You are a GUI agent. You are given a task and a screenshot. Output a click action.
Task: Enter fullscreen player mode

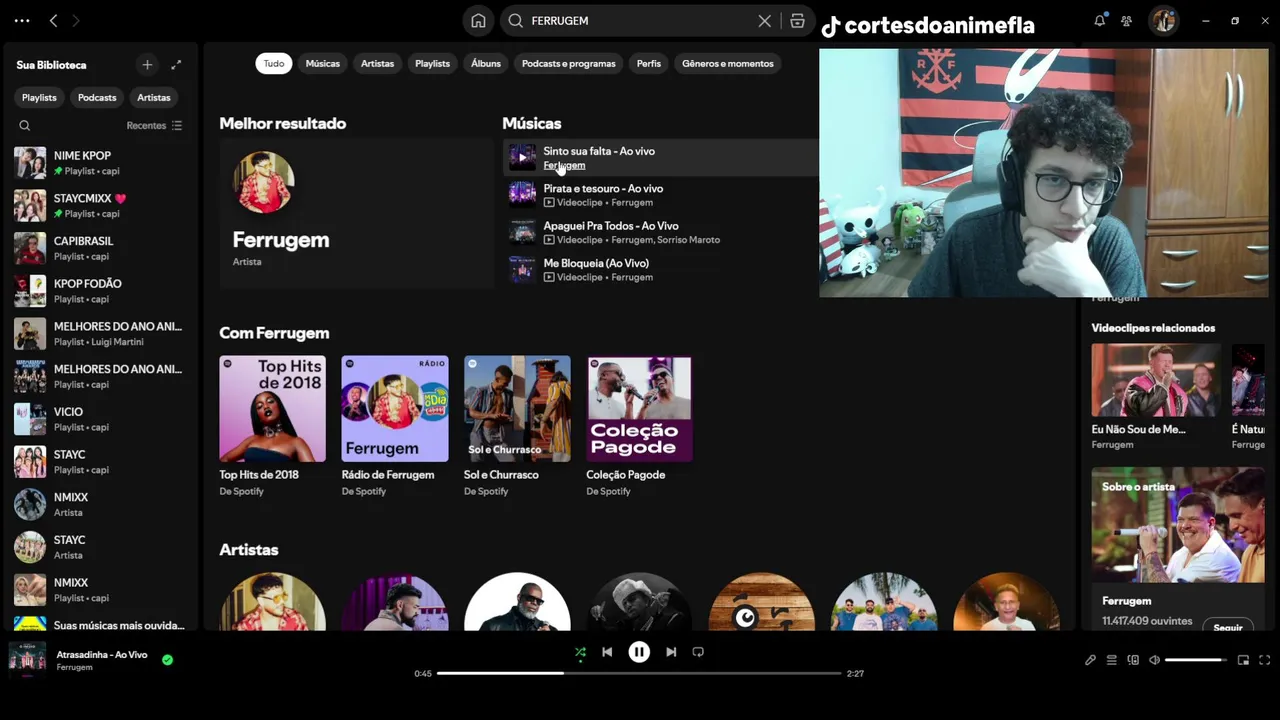click(x=1264, y=660)
